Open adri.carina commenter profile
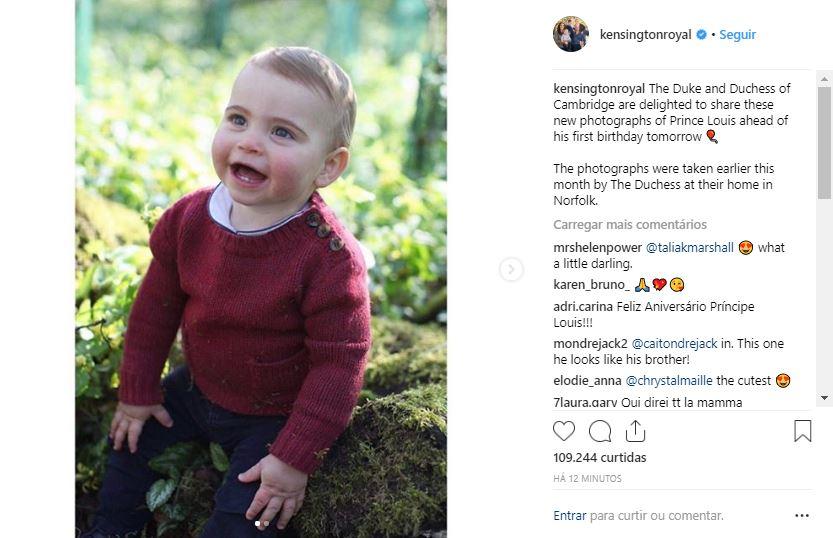Screen dimensions: 833x538 (x=586, y=307)
